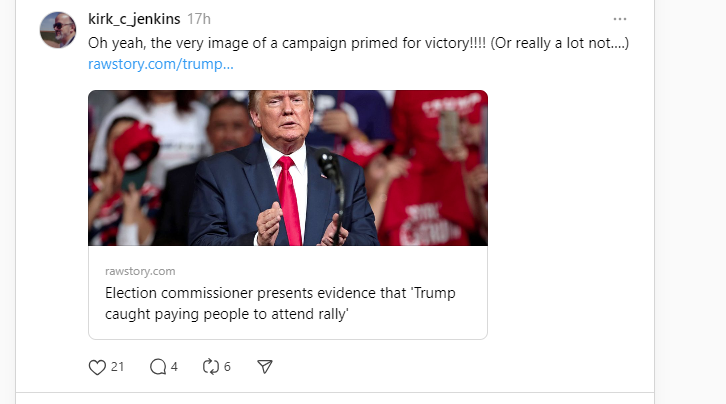Click the rawstory.com domain label in card
The width and height of the screenshot is (726, 404).
click(140, 271)
